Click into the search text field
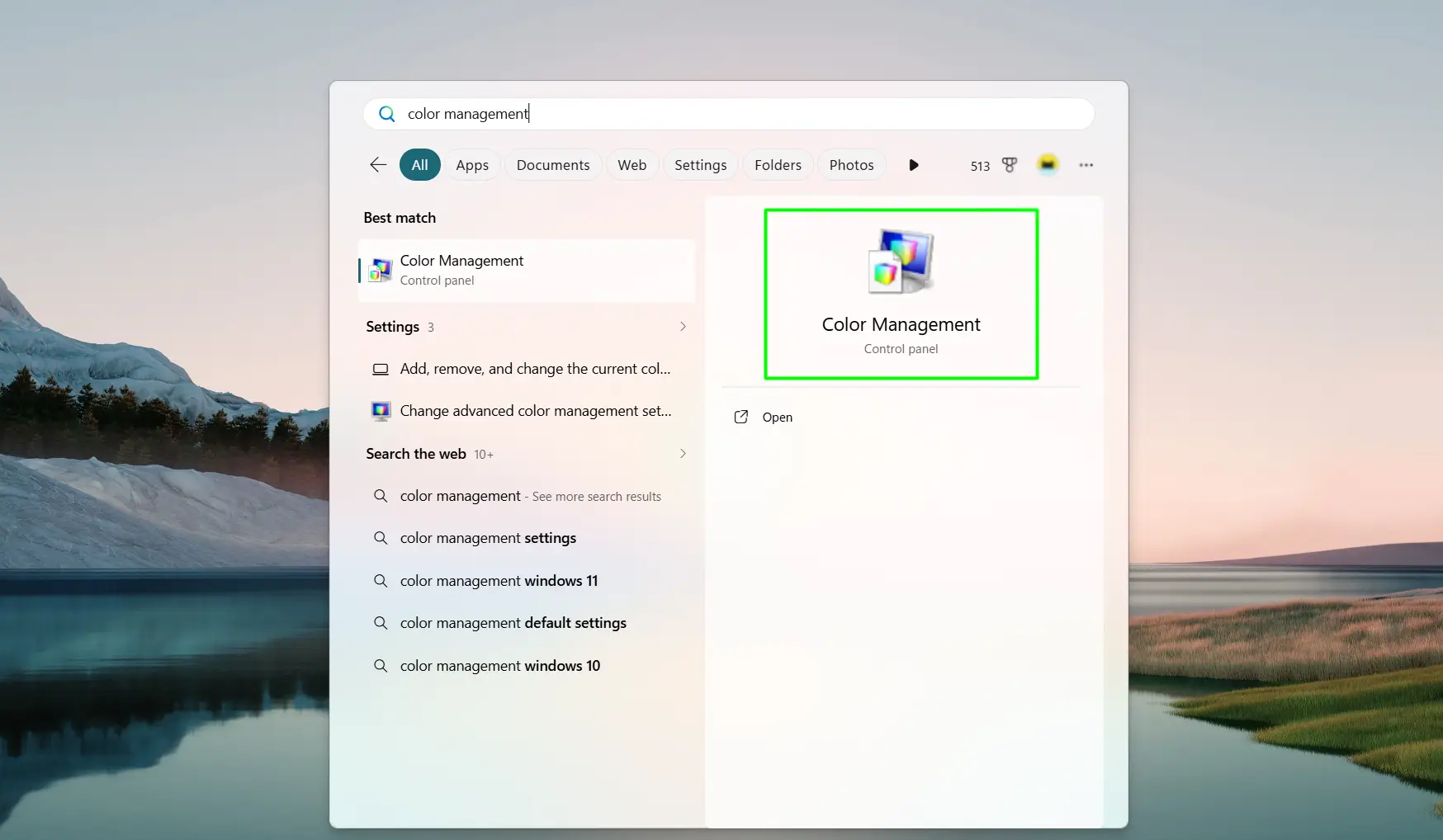This screenshot has height=840, width=1443. point(729,114)
